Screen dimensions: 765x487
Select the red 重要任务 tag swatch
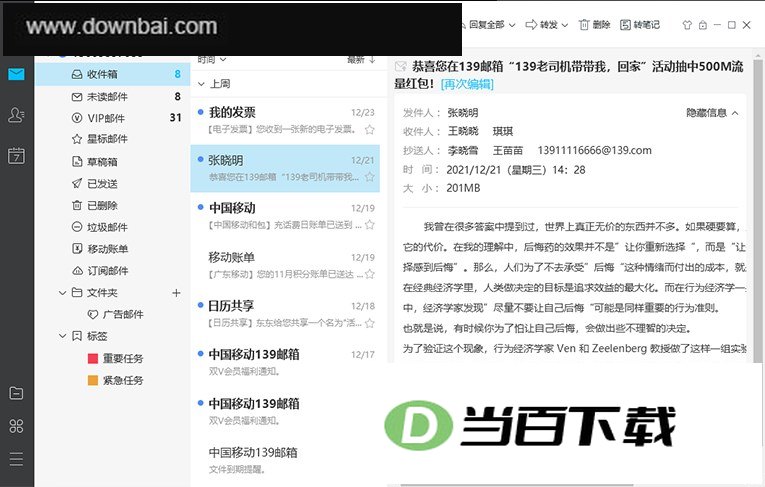(x=93, y=358)
